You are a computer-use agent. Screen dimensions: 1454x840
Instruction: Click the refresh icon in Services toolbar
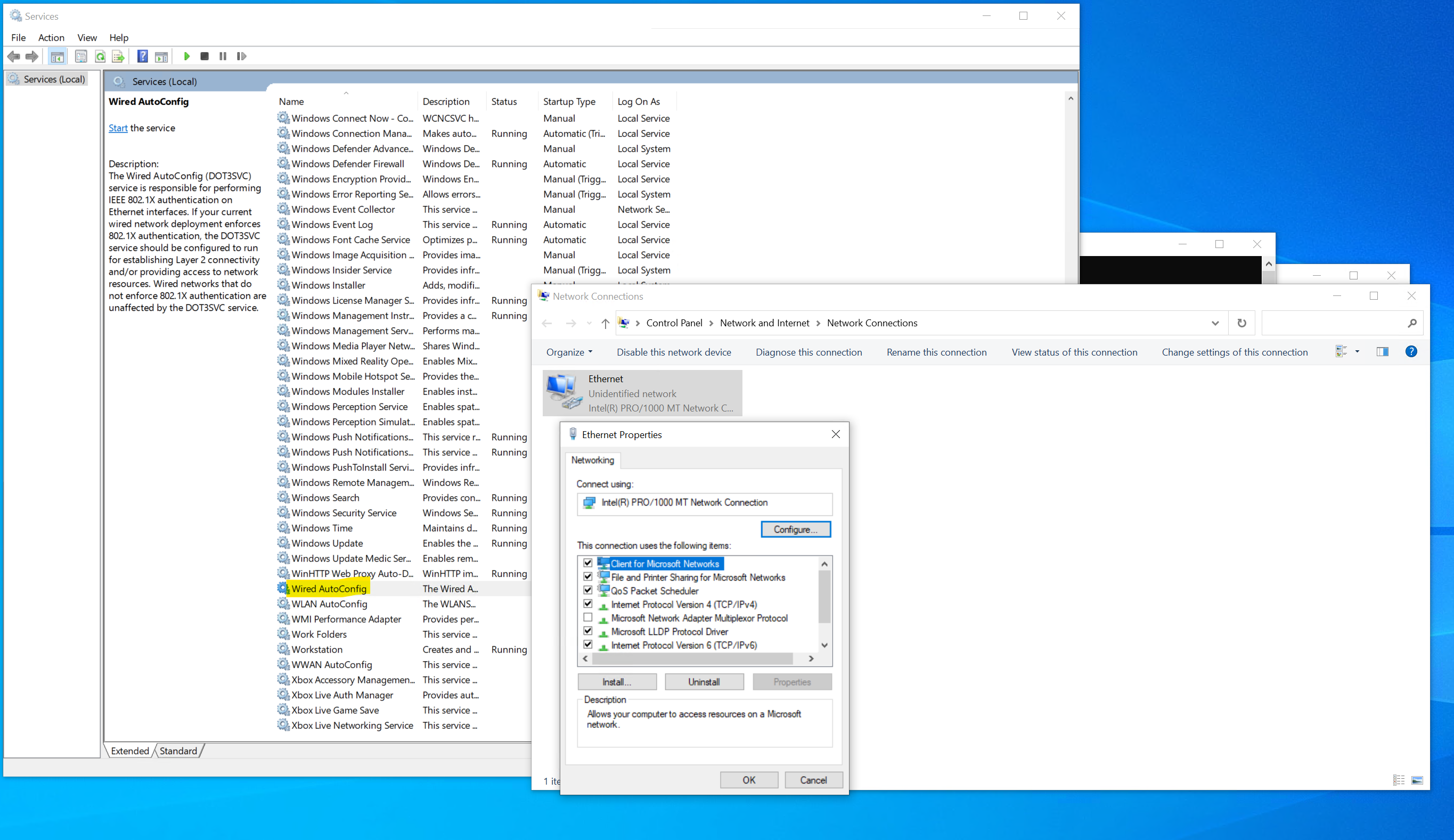pos(100,56)
